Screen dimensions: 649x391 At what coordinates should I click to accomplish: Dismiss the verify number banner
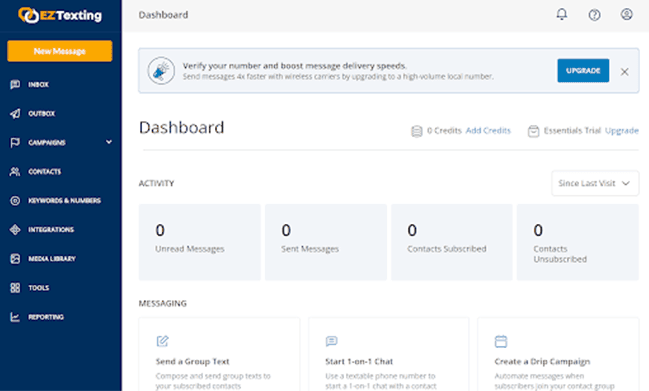(625, 72)
